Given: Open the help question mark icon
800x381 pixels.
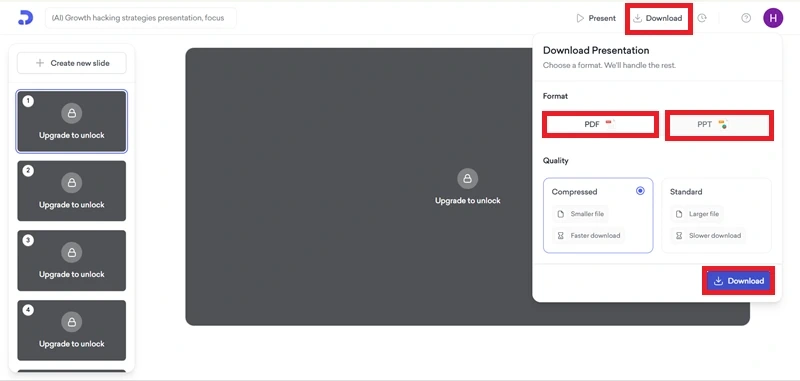Looking at the screenshot, I should (x=746, y=18).
